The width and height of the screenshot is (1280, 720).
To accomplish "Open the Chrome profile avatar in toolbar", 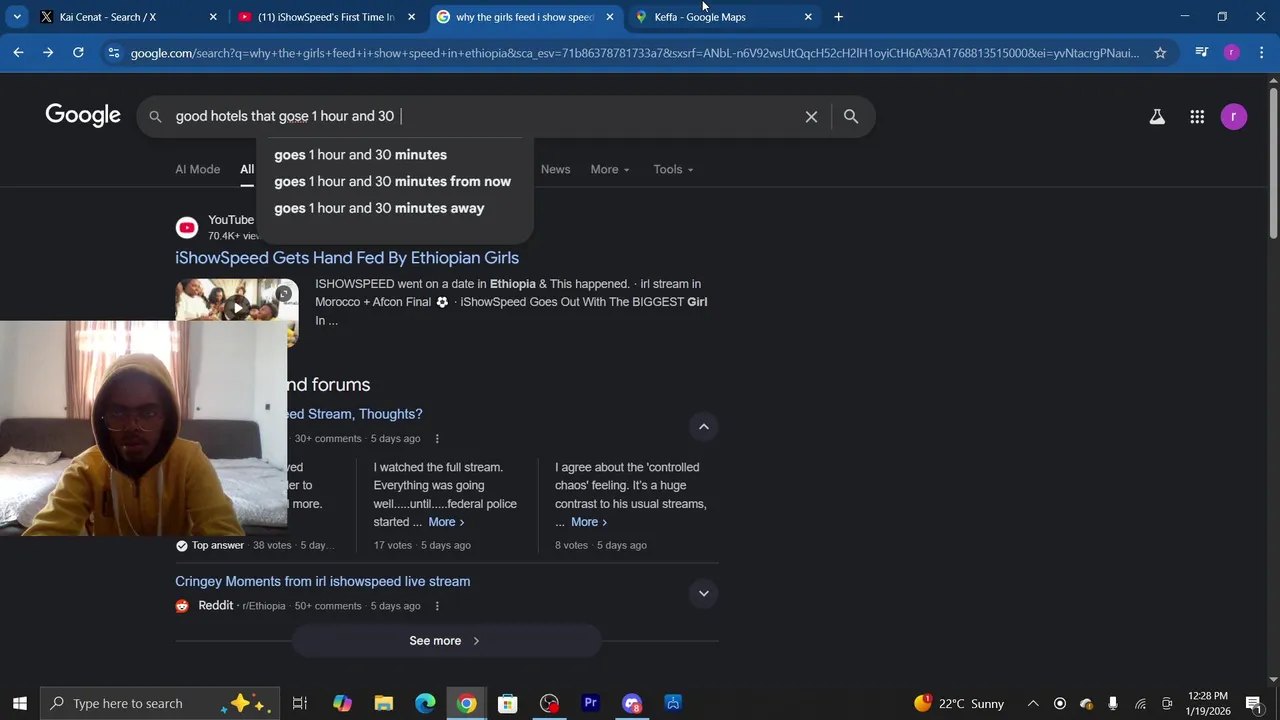I will pyautogui.click(x=1231, y=52).
